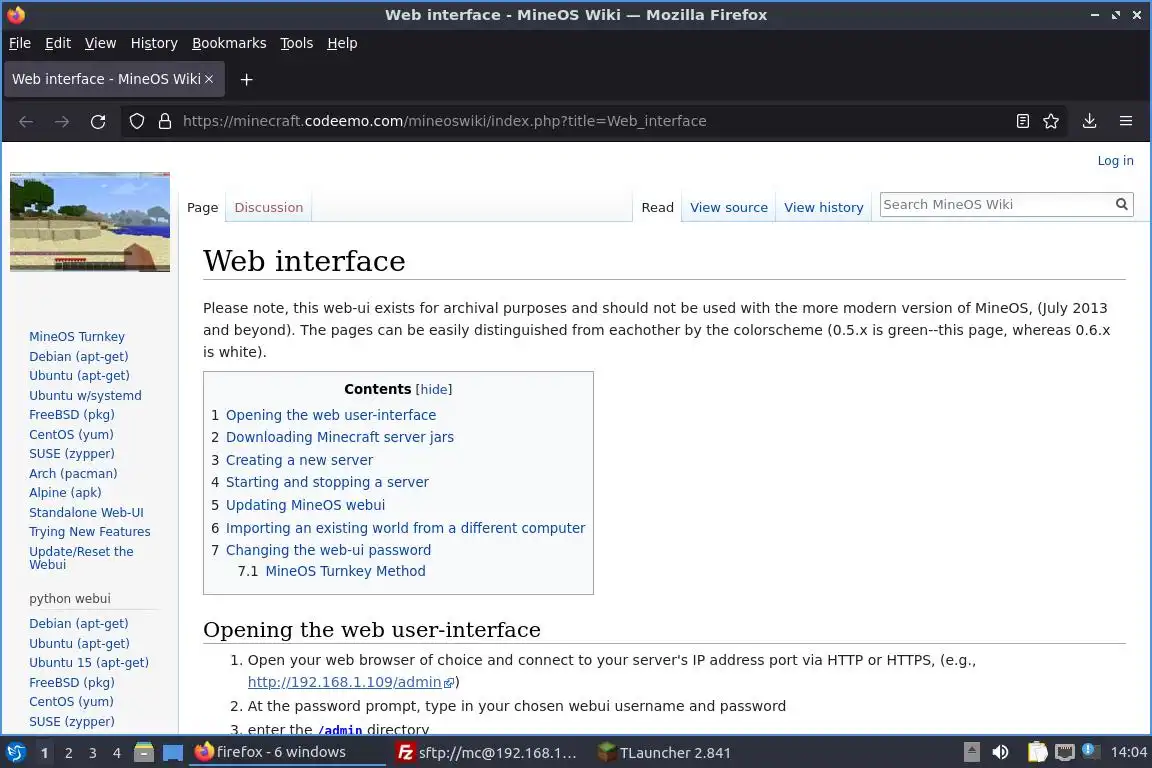Viewport: 1152px width, 768px height.
Task: Switch to the Discussion tab
Action: 269,207
